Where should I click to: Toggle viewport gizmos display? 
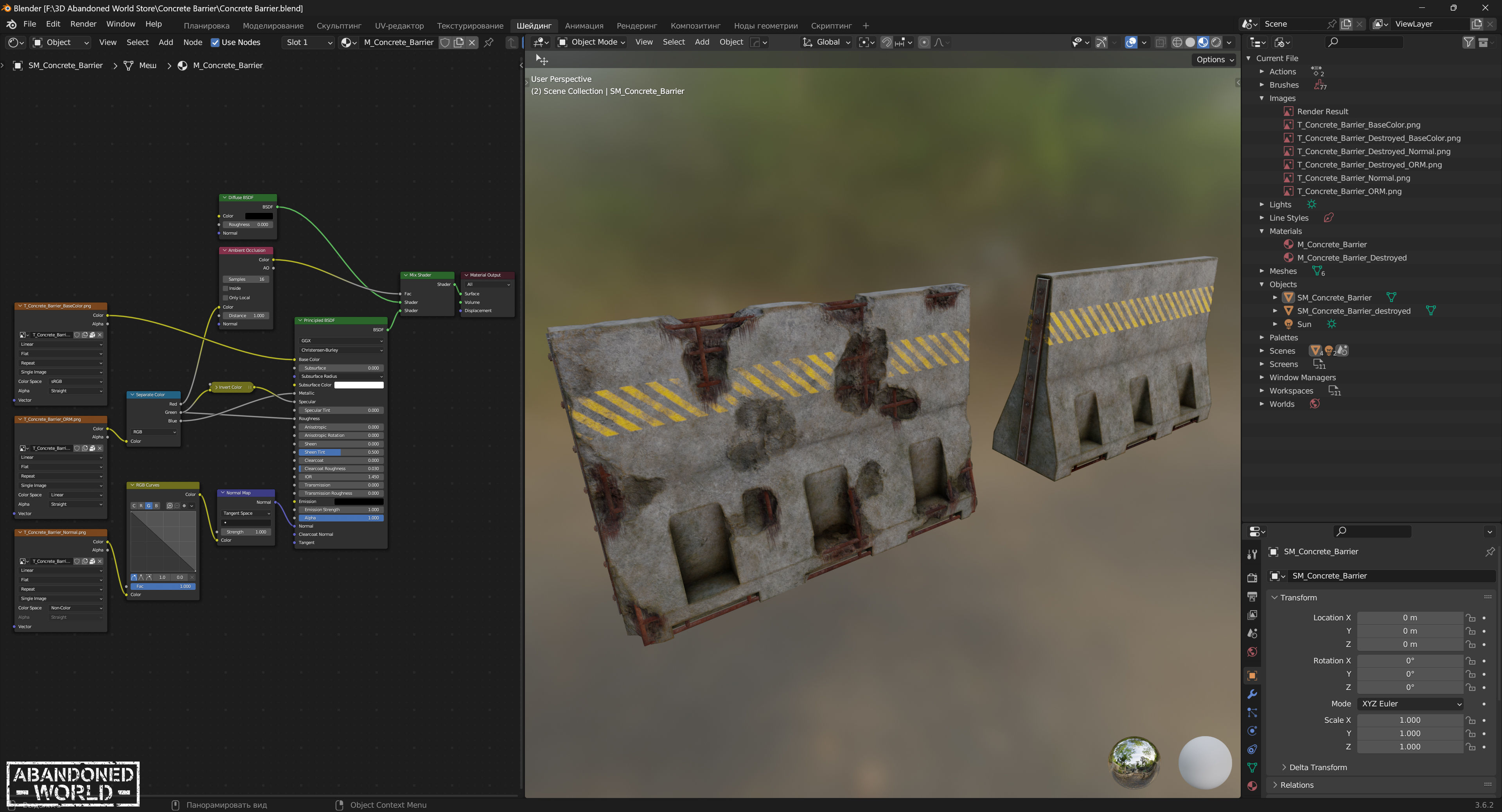1101,43
